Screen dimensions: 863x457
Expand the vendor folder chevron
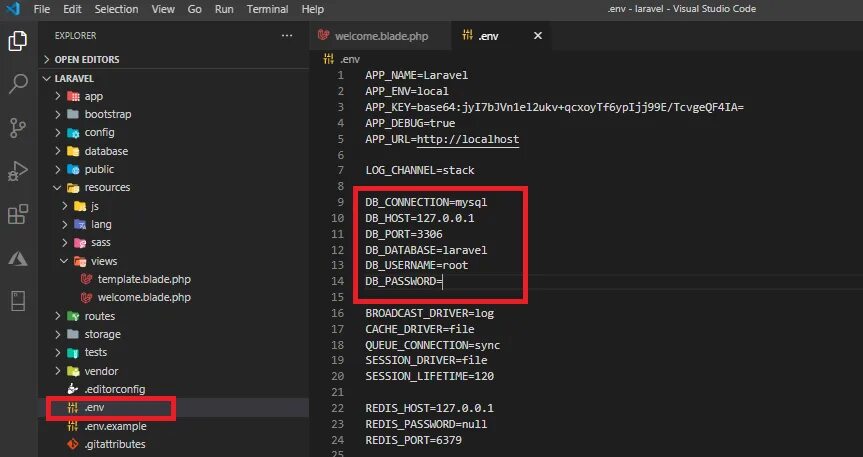(58, 371)
